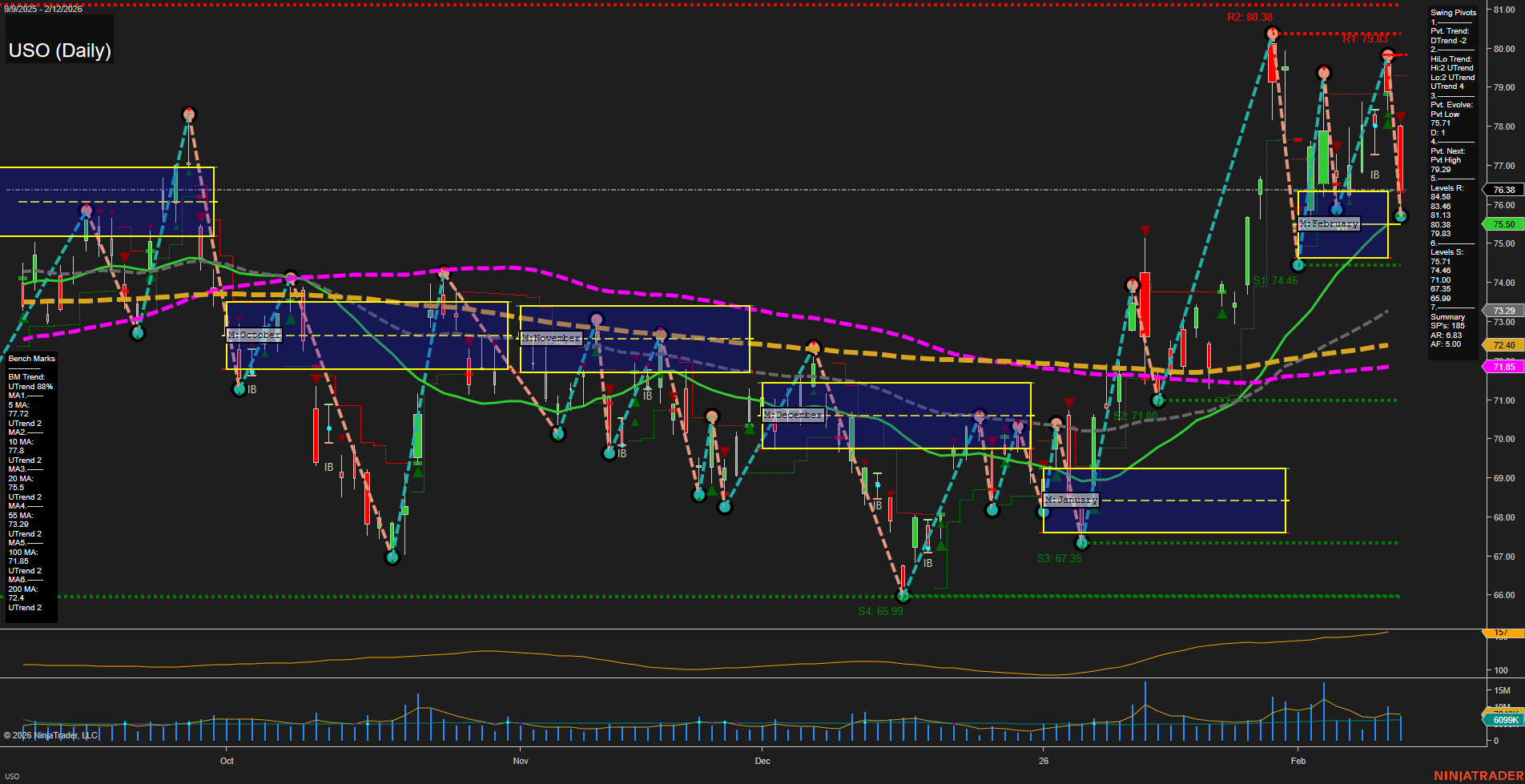Select the green 75.50 price axis marker

point(1504,224)
